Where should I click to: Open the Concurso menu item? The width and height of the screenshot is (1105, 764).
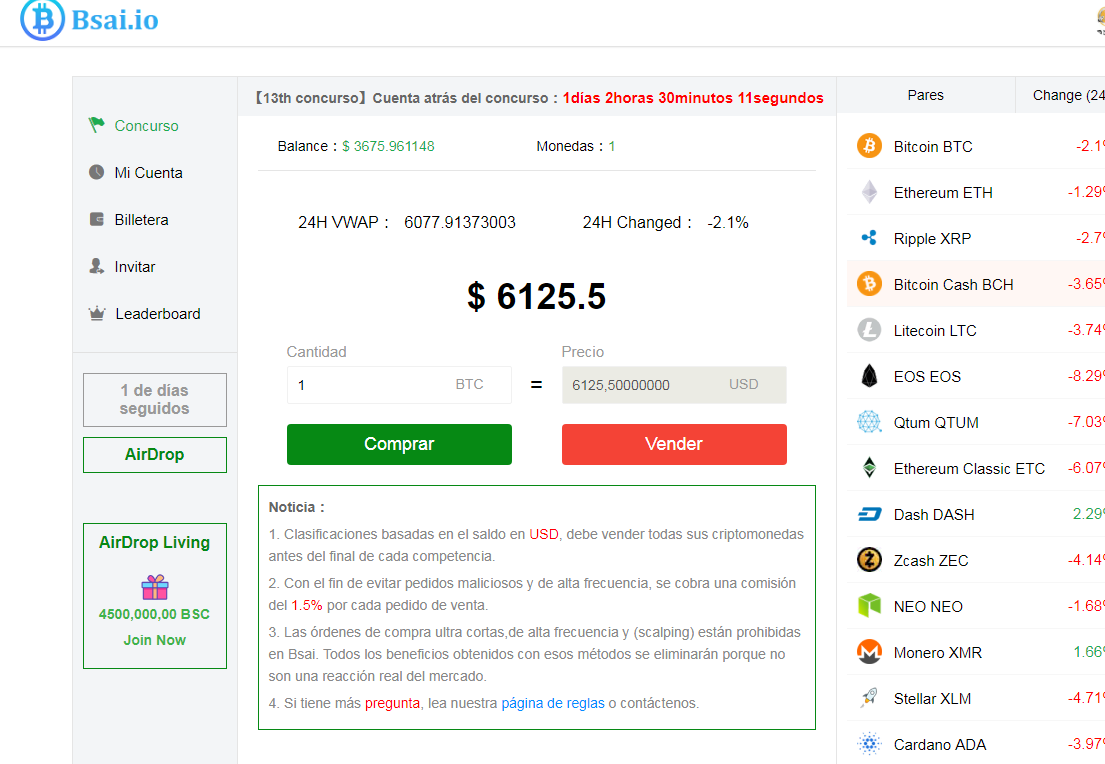click(147, 125)
